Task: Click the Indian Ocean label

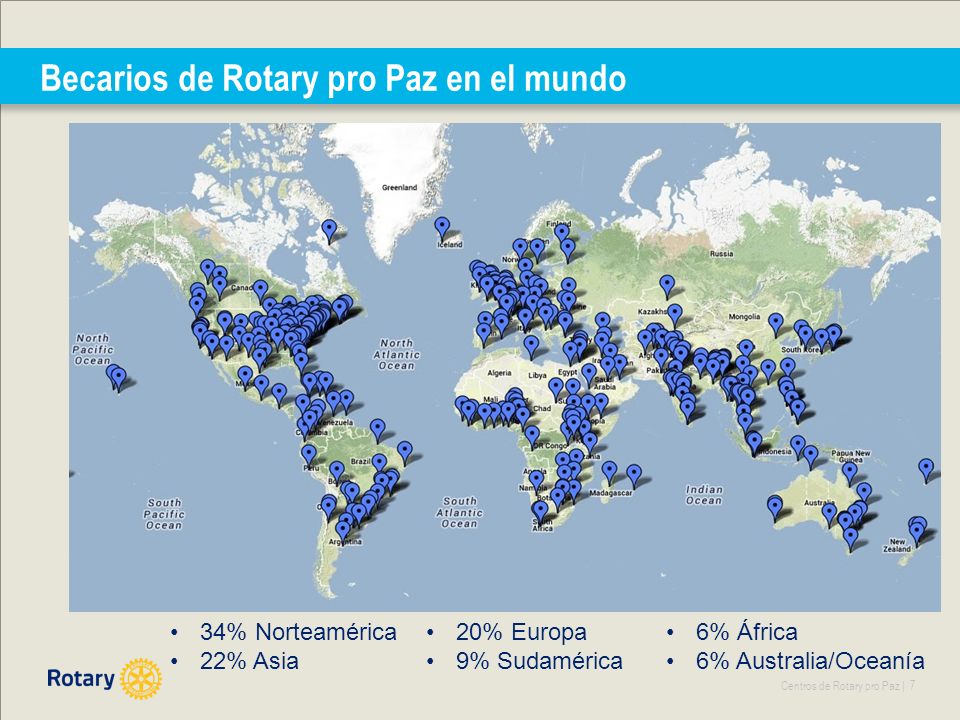Action: pyautogui.click(x=704, y=495)
